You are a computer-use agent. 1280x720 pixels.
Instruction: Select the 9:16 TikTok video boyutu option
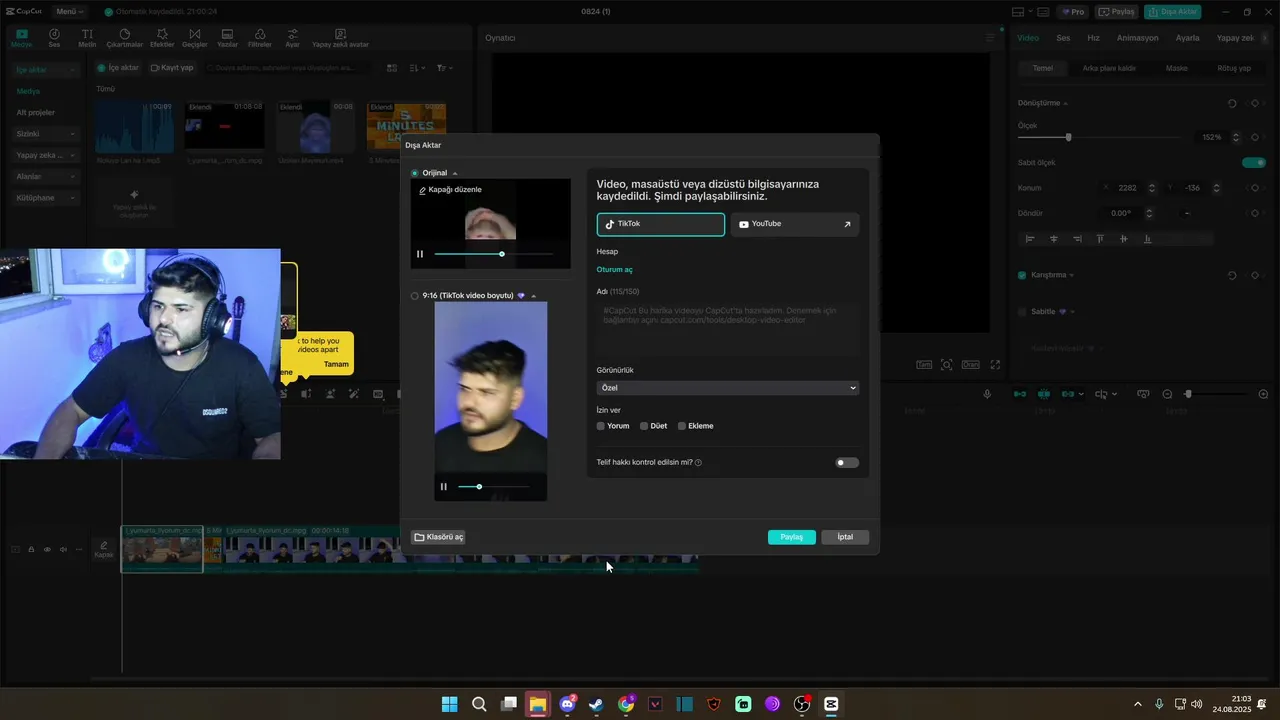click(415, 296)
